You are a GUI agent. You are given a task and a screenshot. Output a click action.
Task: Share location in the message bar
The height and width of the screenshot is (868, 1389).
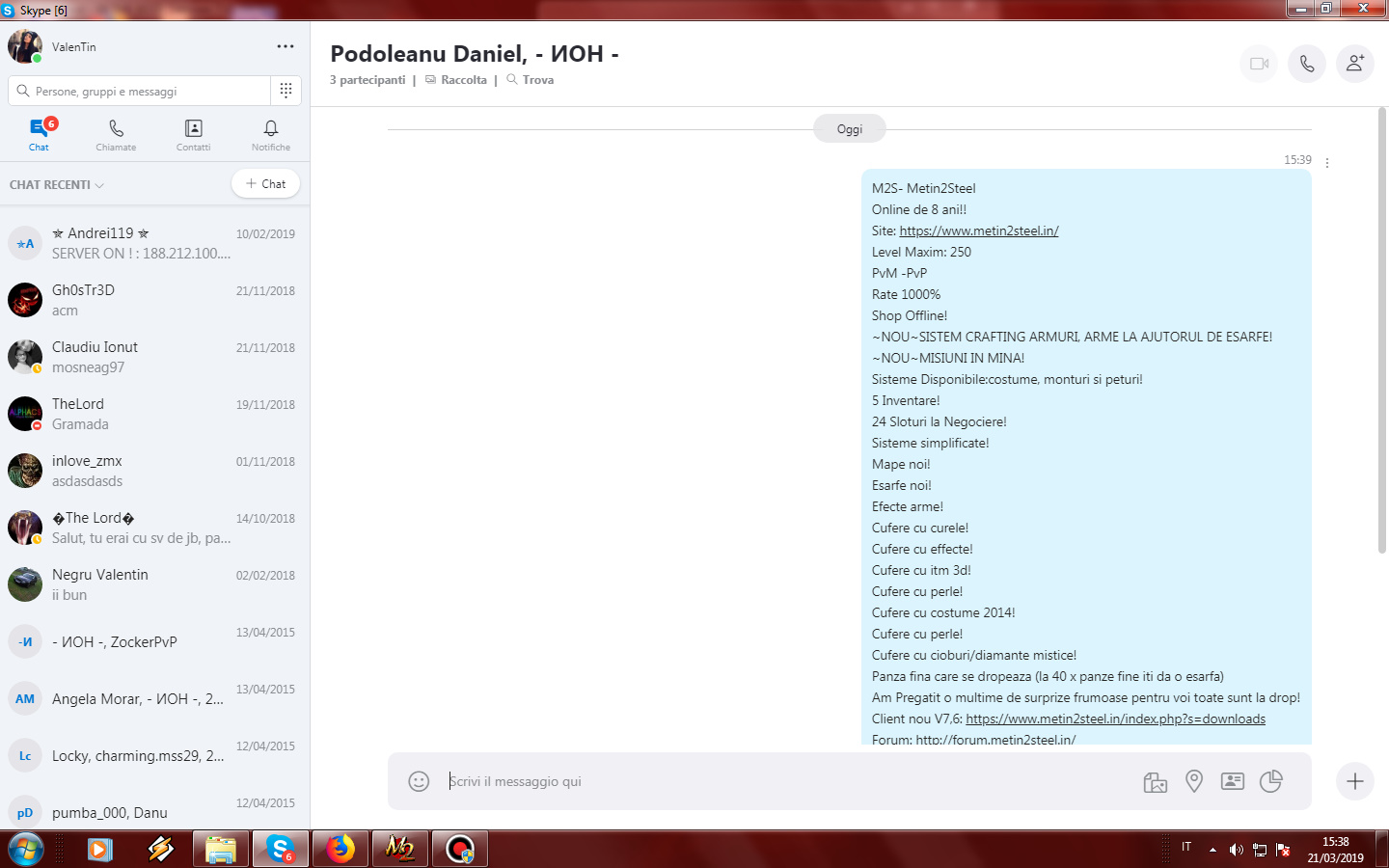(x=1194, y=781)
